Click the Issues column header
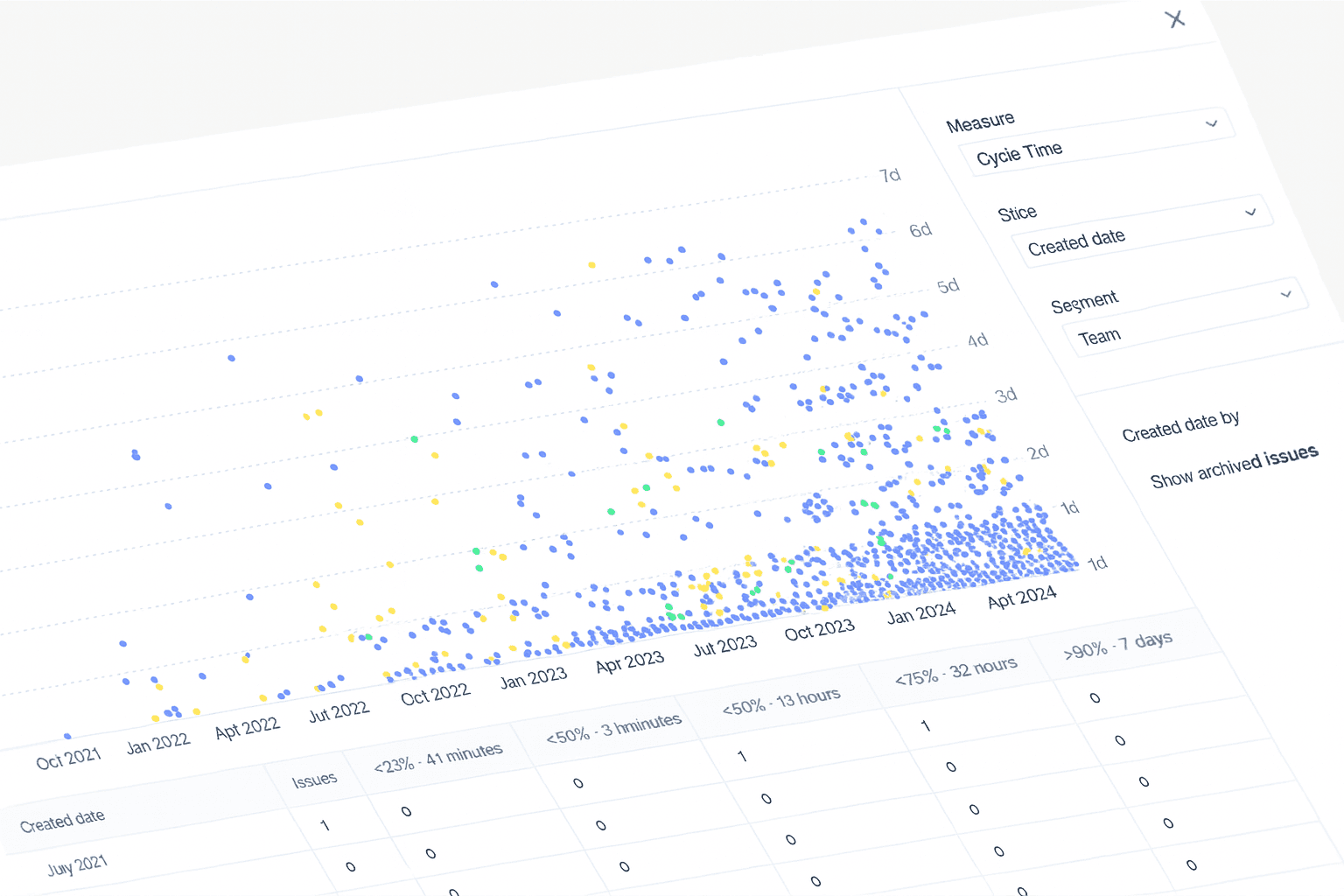Viewport: 1344px width, 896px height. (x=314, y=780)
